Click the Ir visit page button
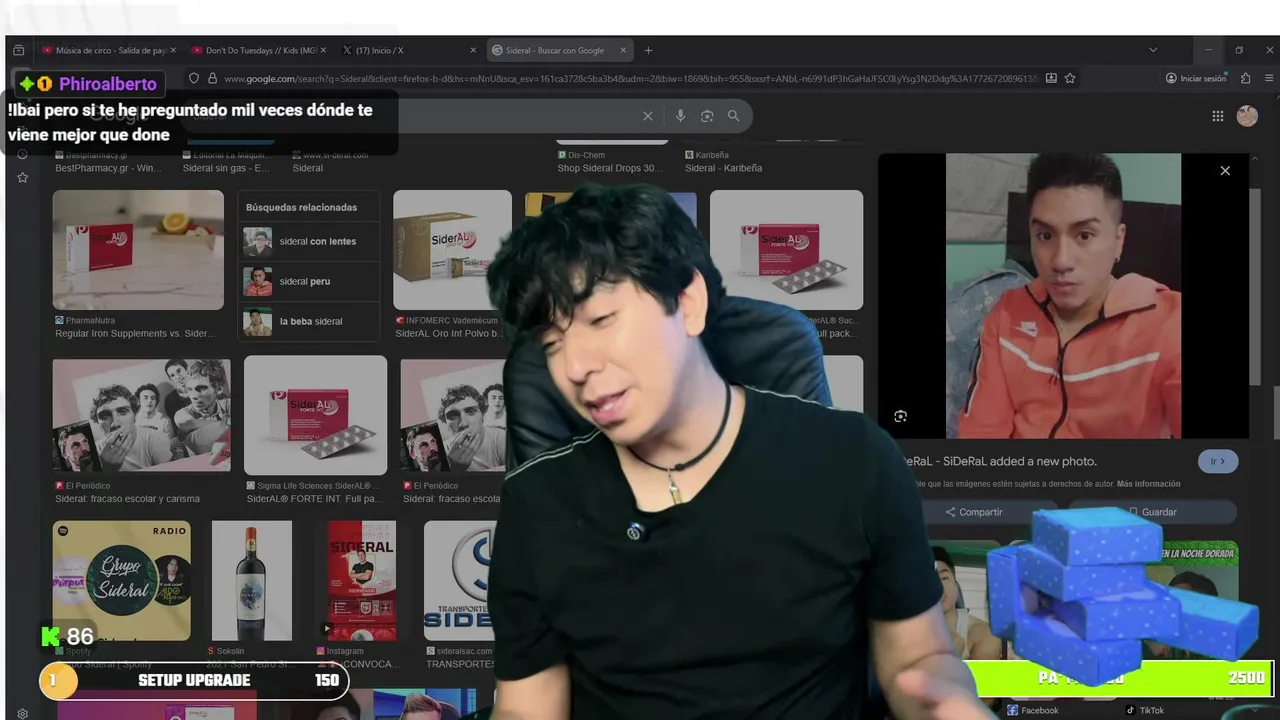This screenshot has width=1280, height=720. (1218, 461)
